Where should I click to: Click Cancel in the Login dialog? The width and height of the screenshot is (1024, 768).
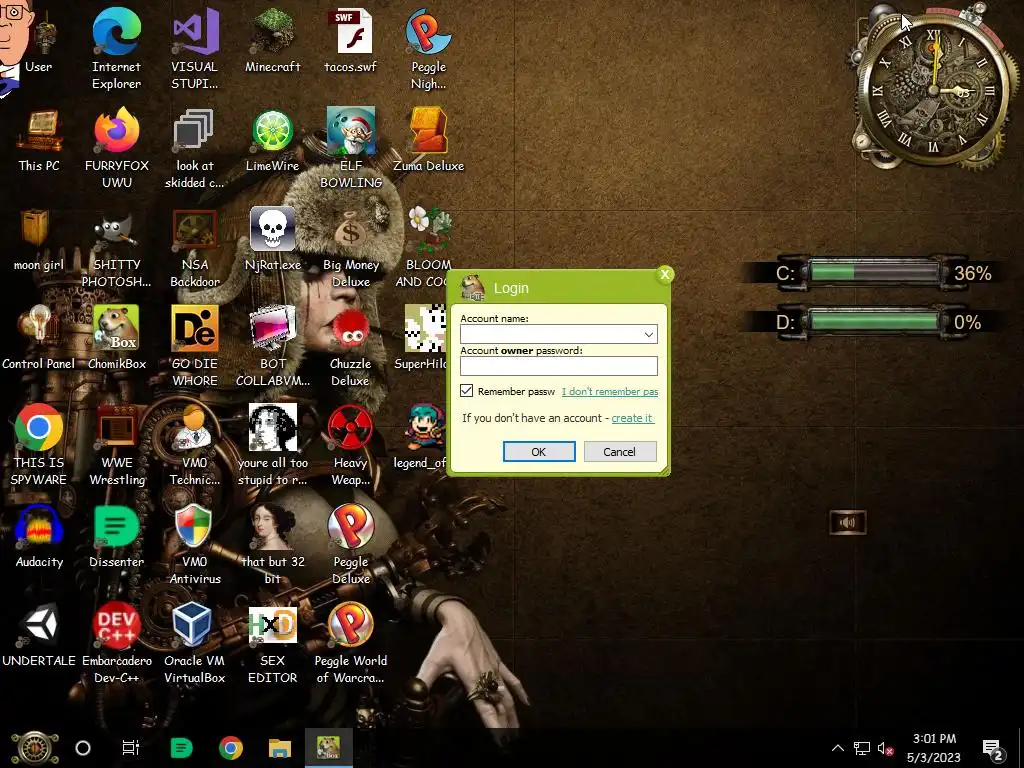coord(620,451)
